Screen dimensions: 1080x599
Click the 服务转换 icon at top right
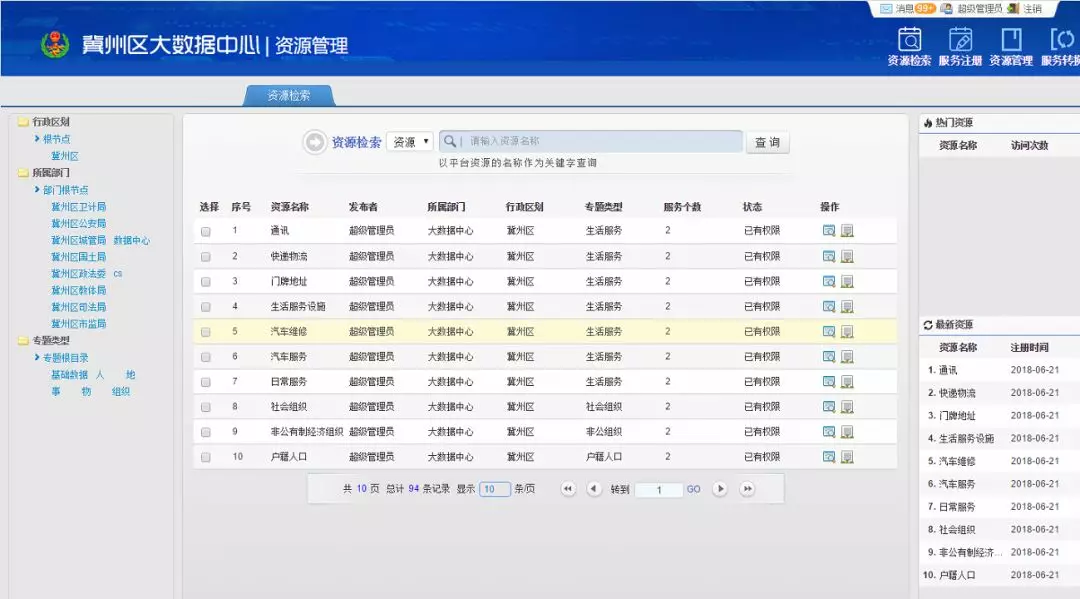tap(1062, 45)
